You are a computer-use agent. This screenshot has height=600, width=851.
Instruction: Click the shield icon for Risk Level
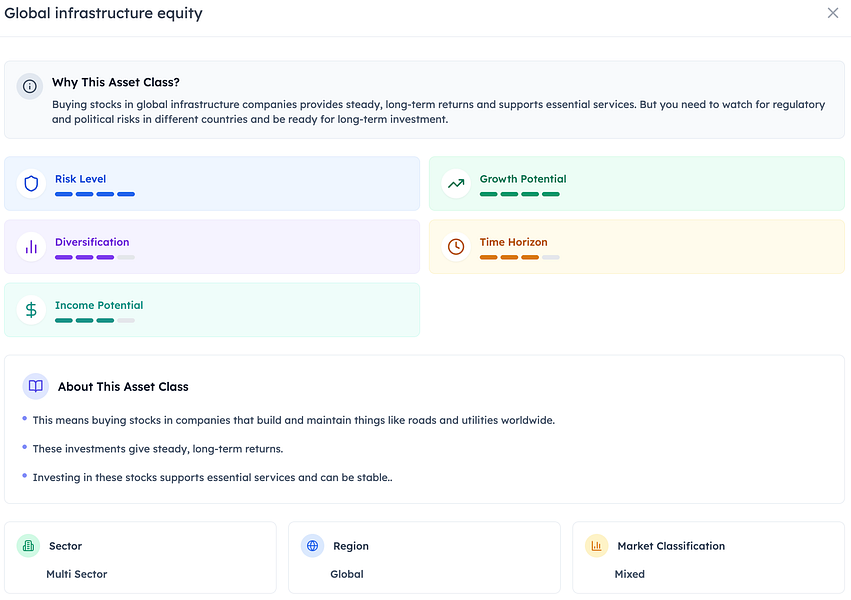31,184
